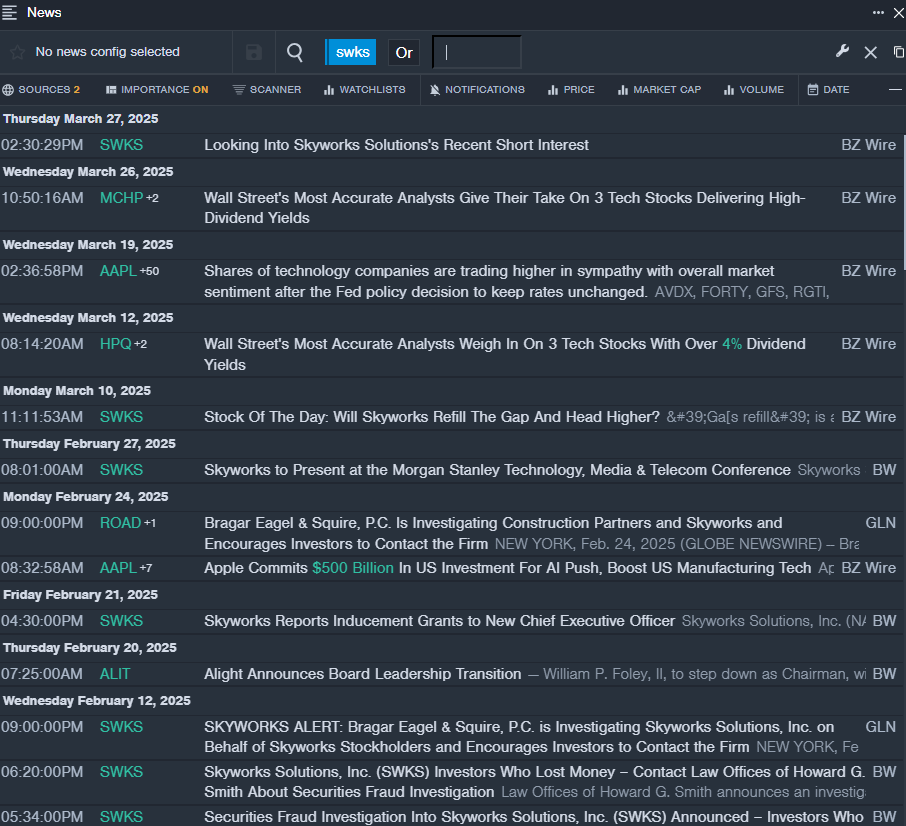Viewport: 906px width, 826px height.
Task: Select Wednesday February 12, 2025 date header
Action: [96, 701]
